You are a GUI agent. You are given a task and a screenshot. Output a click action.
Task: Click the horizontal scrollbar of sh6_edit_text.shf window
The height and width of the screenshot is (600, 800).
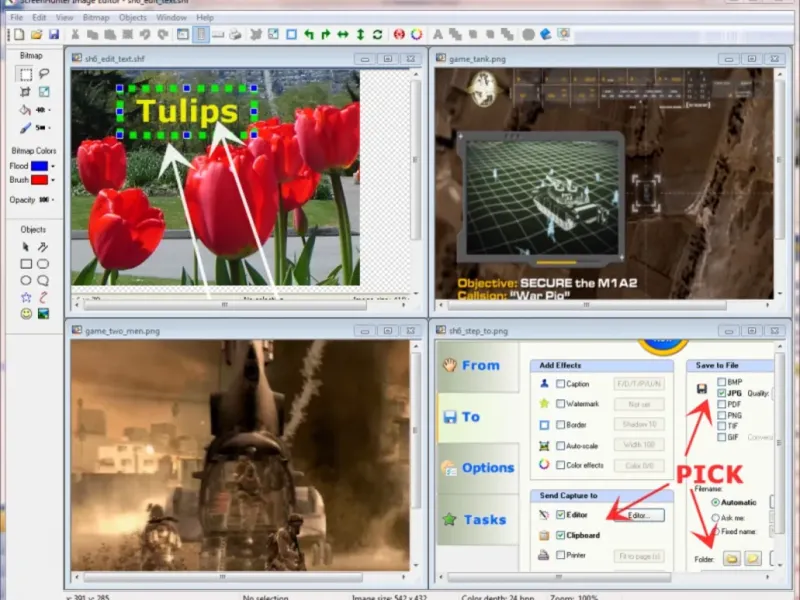coord(225,305)
